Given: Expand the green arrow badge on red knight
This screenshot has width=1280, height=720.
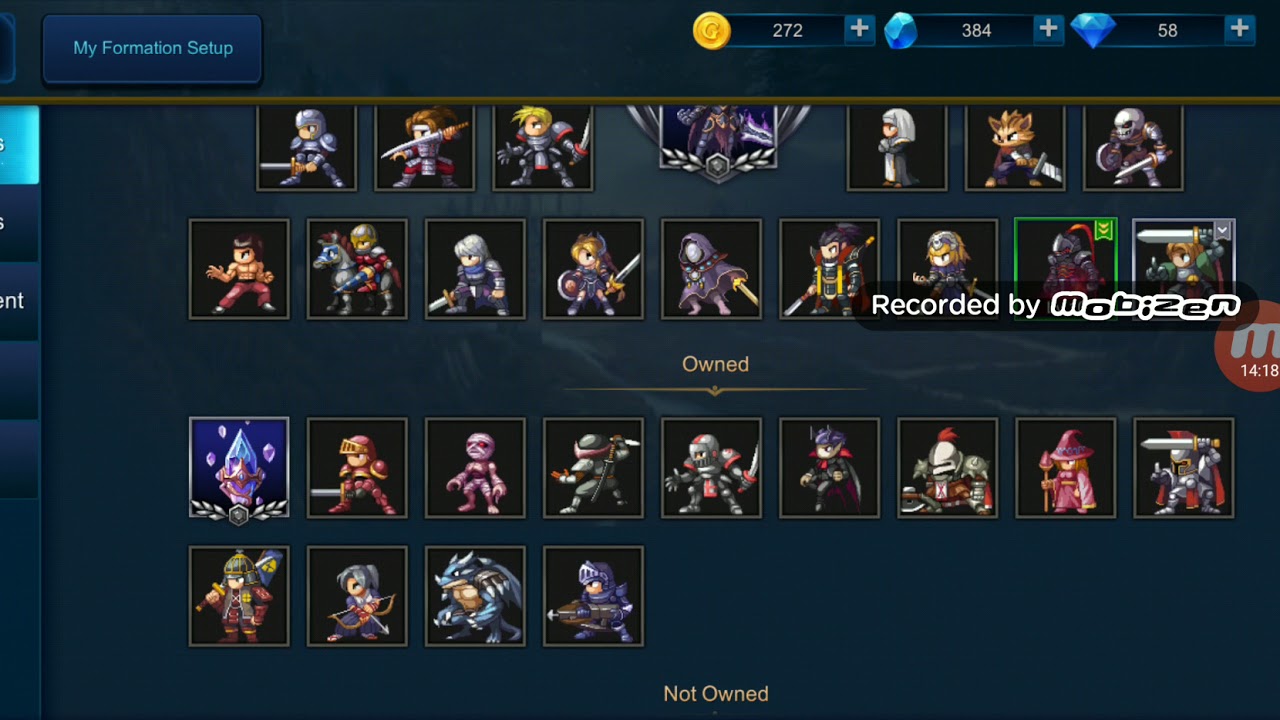Looking at the screenshot, I should tap(1104, 231).
